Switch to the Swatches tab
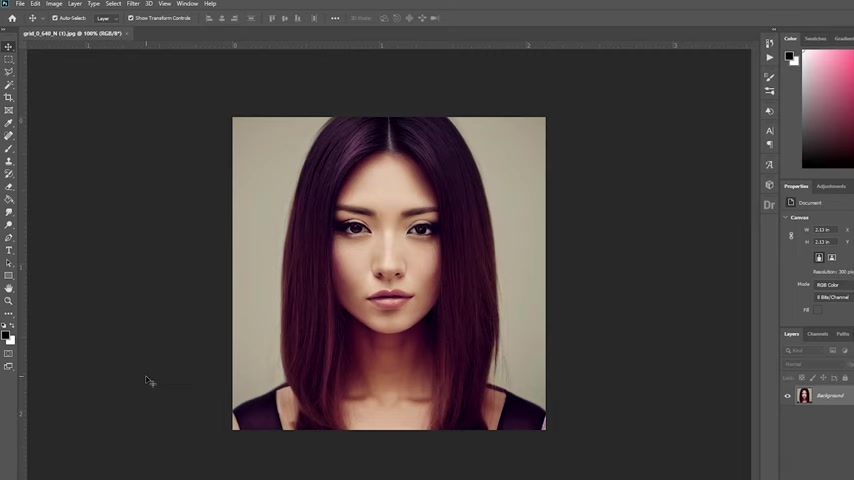Screen dimensions: 854x480 pyautogui.click(x=815, y=39)
